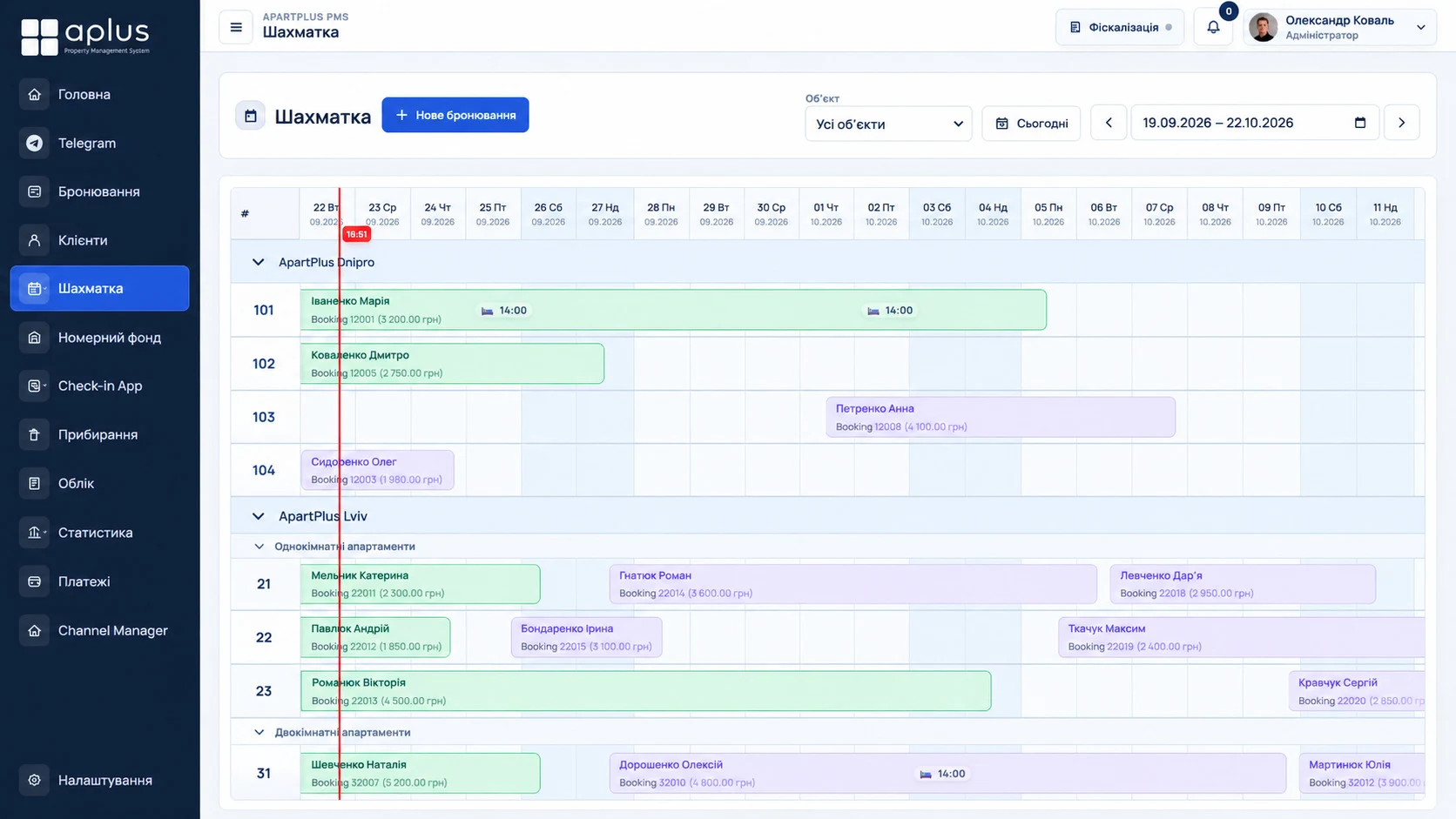Select Бронювання menu item
The width and height of the screenshot is (1456, 819).
pos(99,191)
